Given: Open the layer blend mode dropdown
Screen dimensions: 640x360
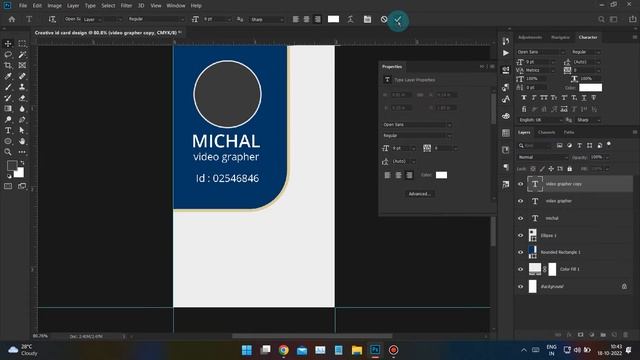Looking at the screenshot, I should point(543,157).
